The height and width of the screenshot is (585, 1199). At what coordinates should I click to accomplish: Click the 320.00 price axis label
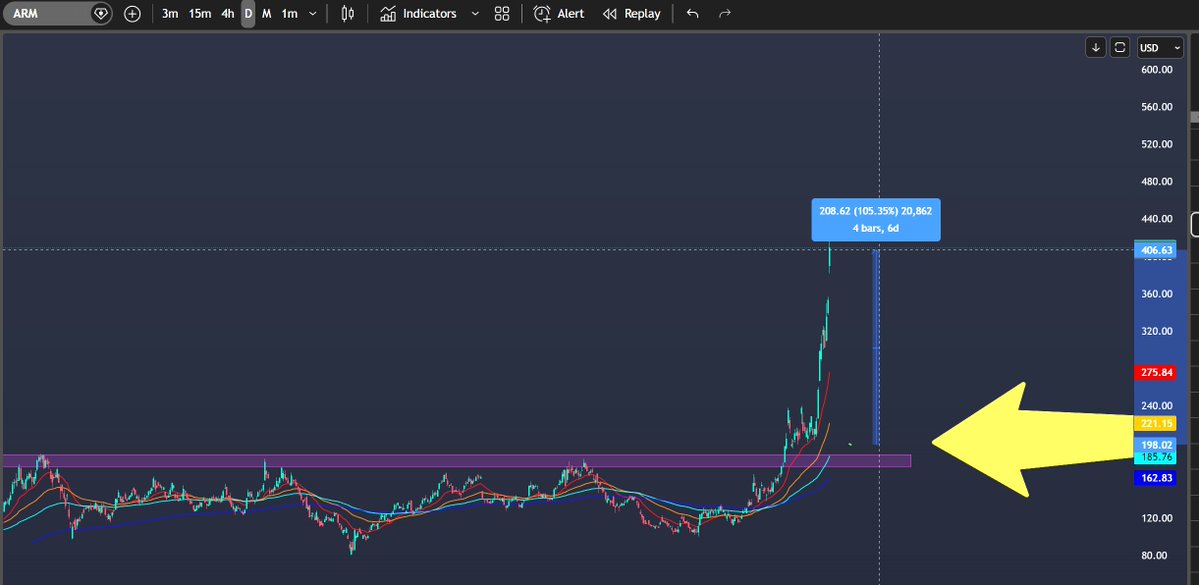tap(1156, 331)
